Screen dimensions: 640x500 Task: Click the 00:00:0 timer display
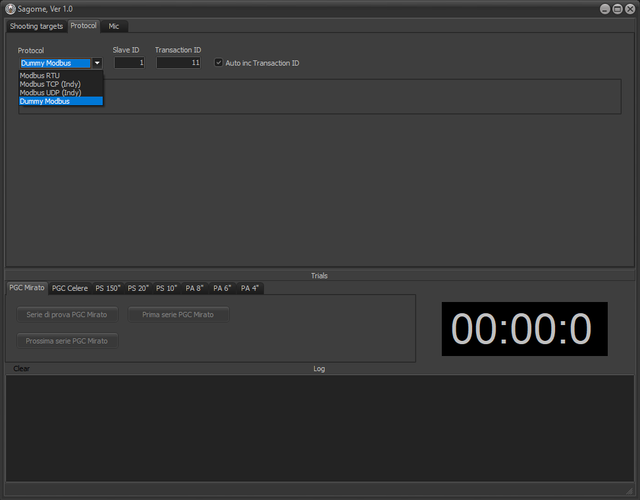pyautogui.click(x=524, y=329)
